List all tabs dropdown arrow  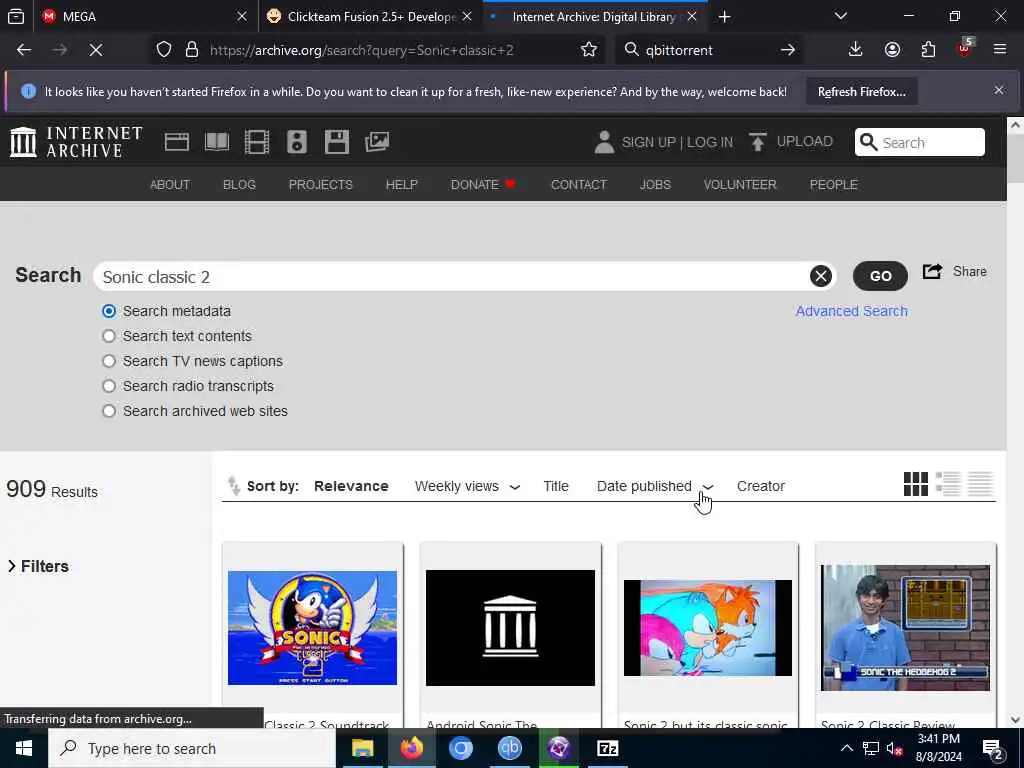tap(840, 16)
